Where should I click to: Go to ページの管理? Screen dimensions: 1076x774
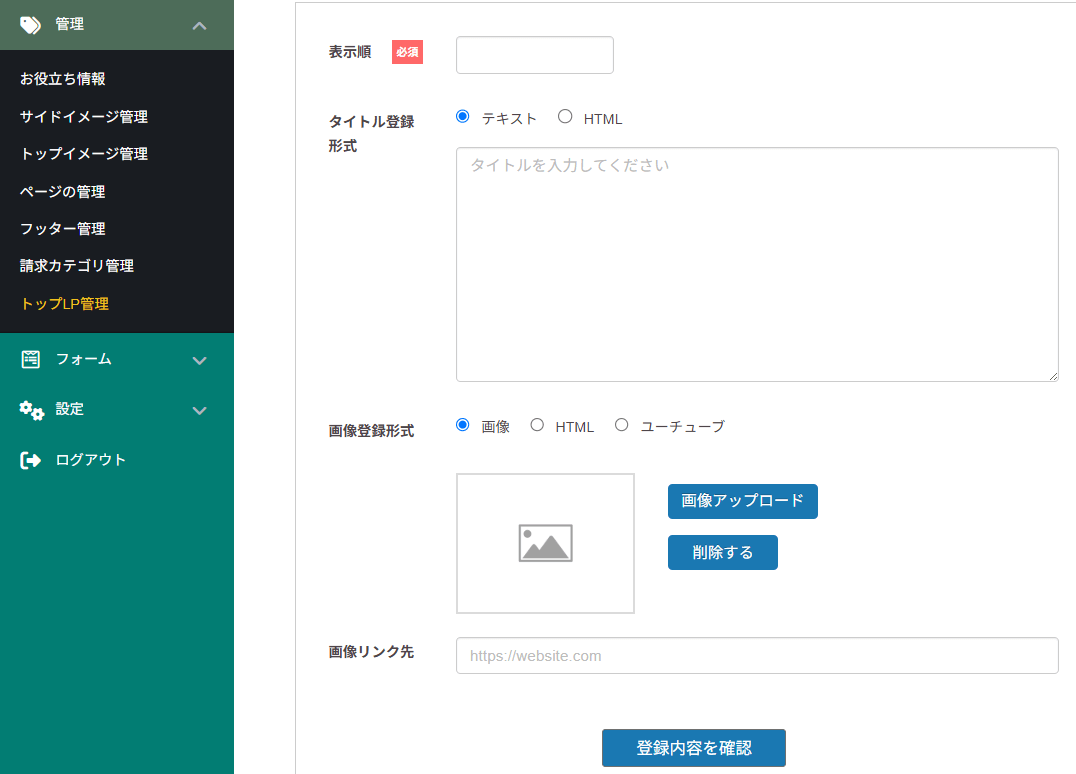[x=62, y=191]
